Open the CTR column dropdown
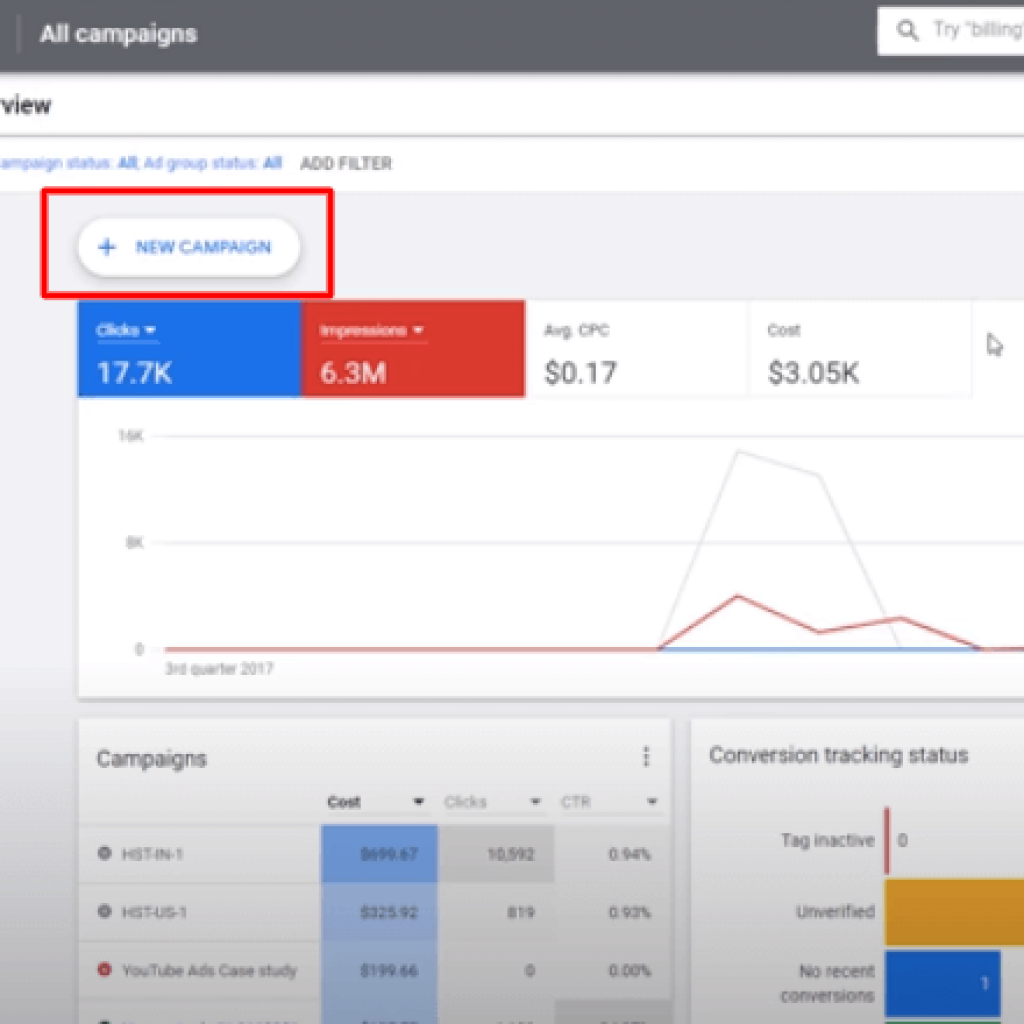The image size is (1024, 1024). [x=651, y=801]
